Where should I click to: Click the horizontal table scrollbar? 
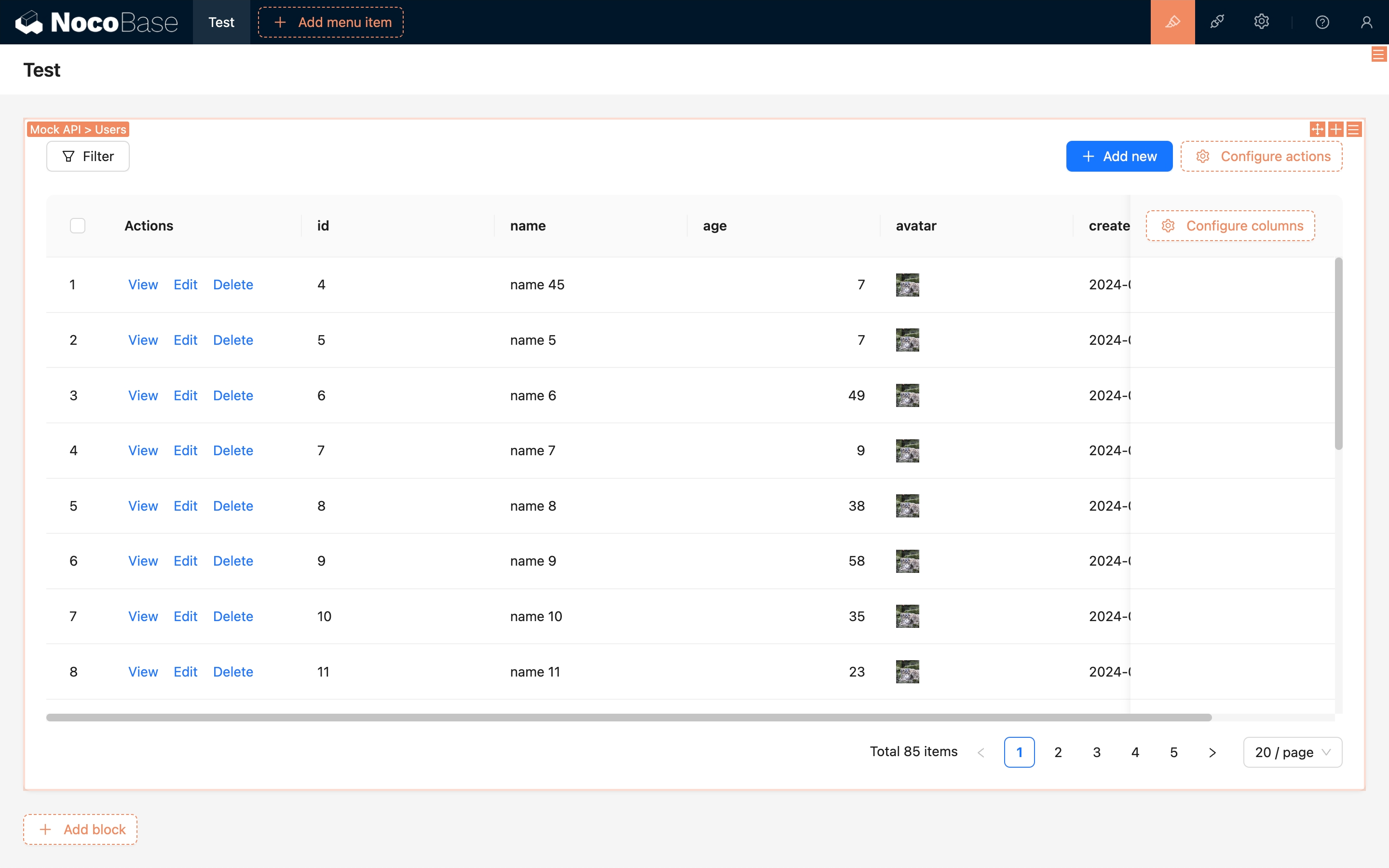628,718
